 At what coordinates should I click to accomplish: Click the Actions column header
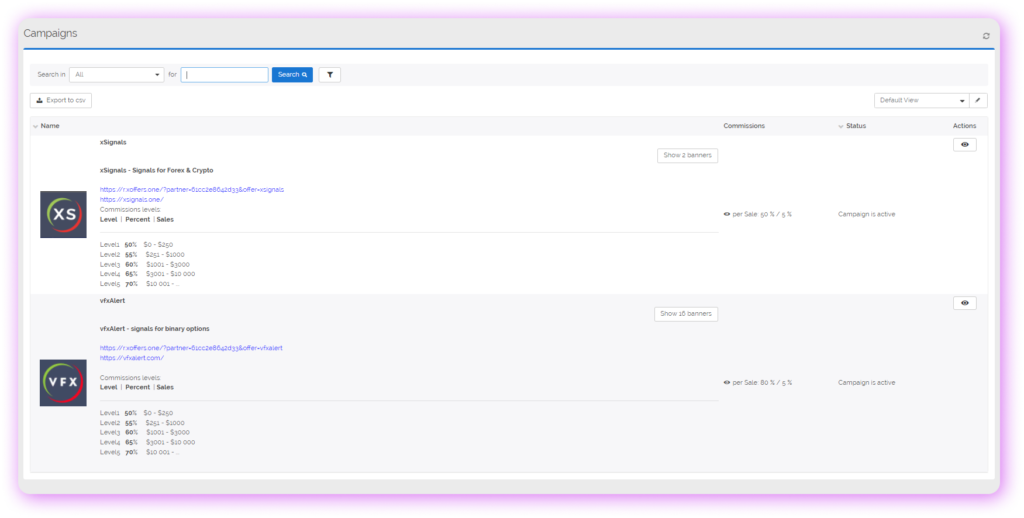(x=965, y=125)
